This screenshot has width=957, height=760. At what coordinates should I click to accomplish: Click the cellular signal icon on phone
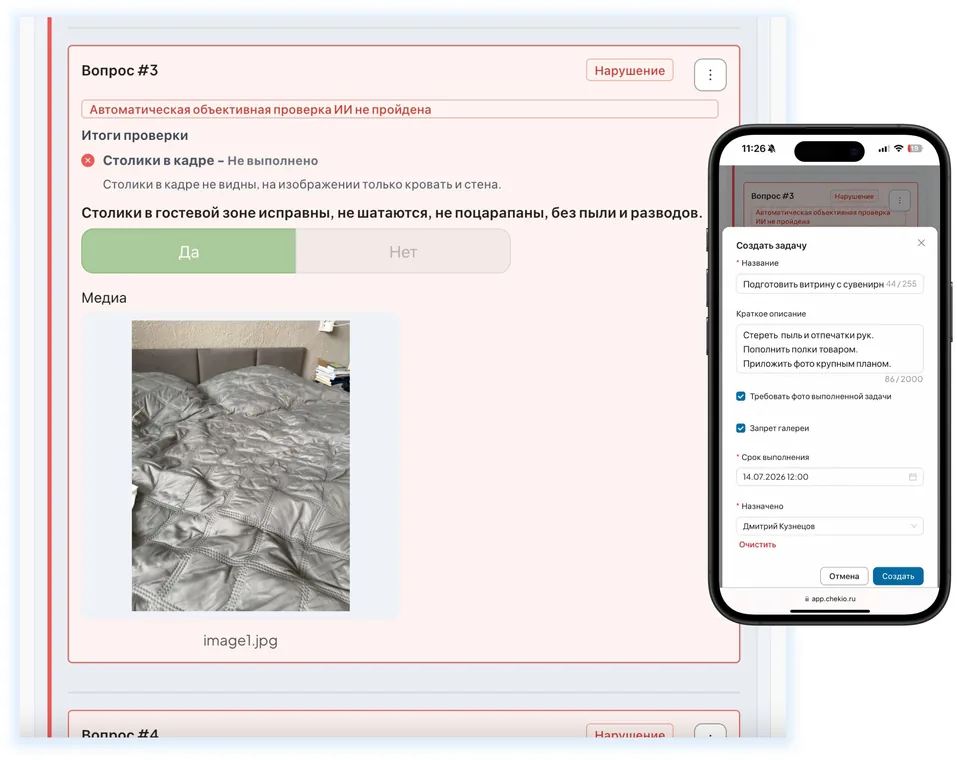(x=884, y=149)
